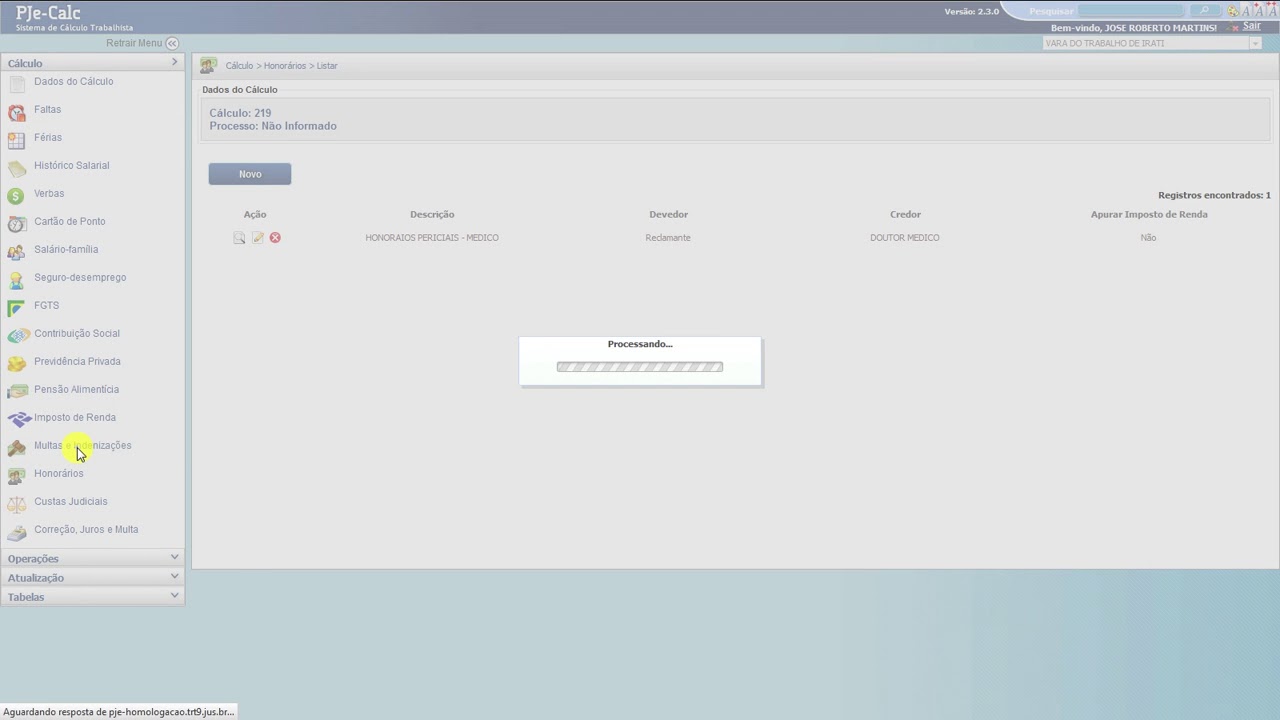This screenshot has width=1280, height=720.
Task: Edit the HONORAIOS PERICIAIS - MEDICO row
Action: (257, 238)
